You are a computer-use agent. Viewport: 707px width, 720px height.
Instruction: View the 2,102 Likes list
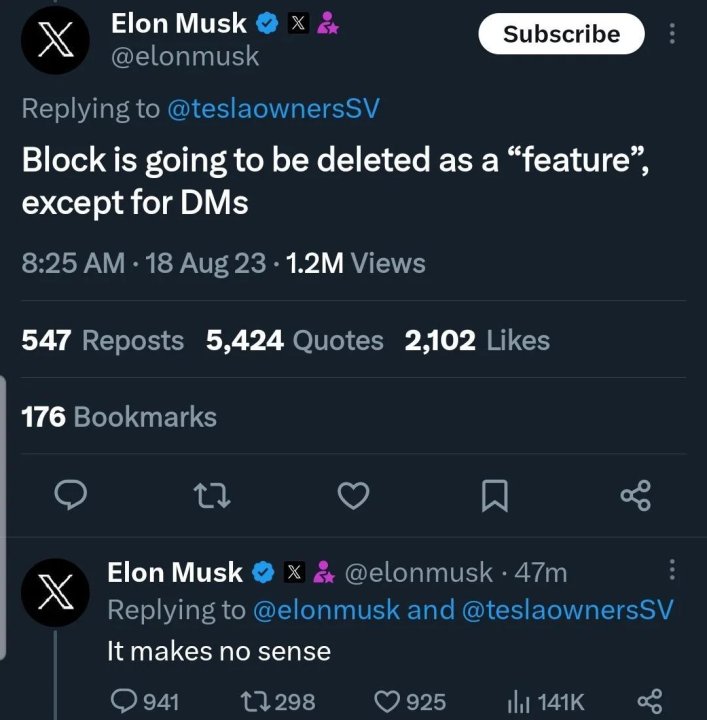[x=477, y=341]
